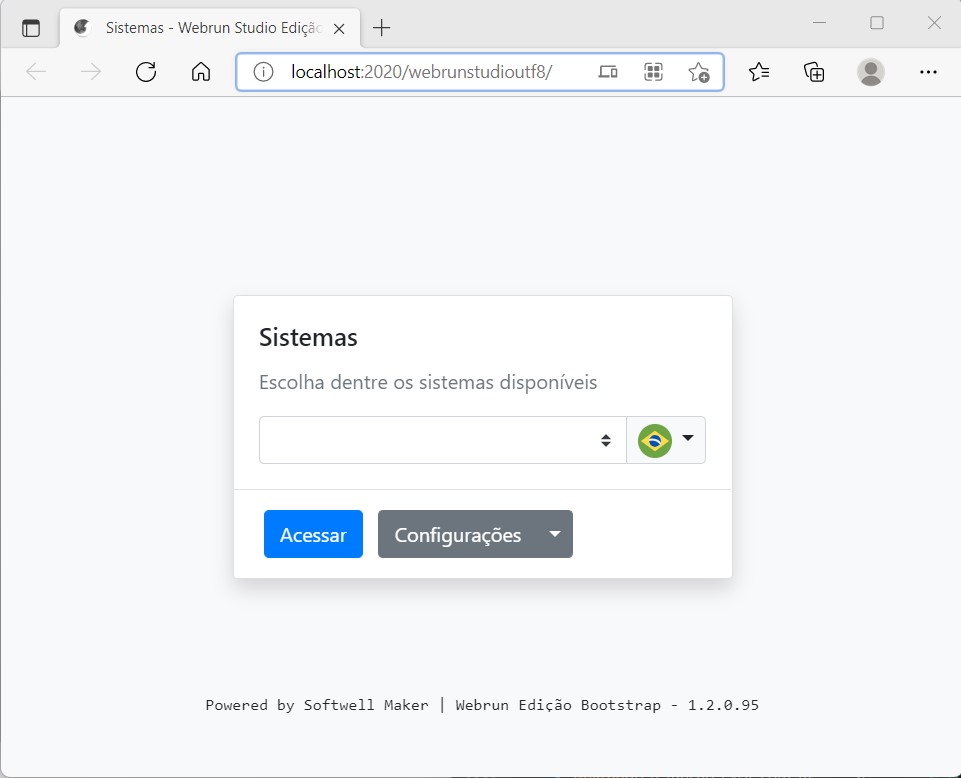Close the Sistemas browser tab
Screen dimensions: 961x778
tap(340, 28)
